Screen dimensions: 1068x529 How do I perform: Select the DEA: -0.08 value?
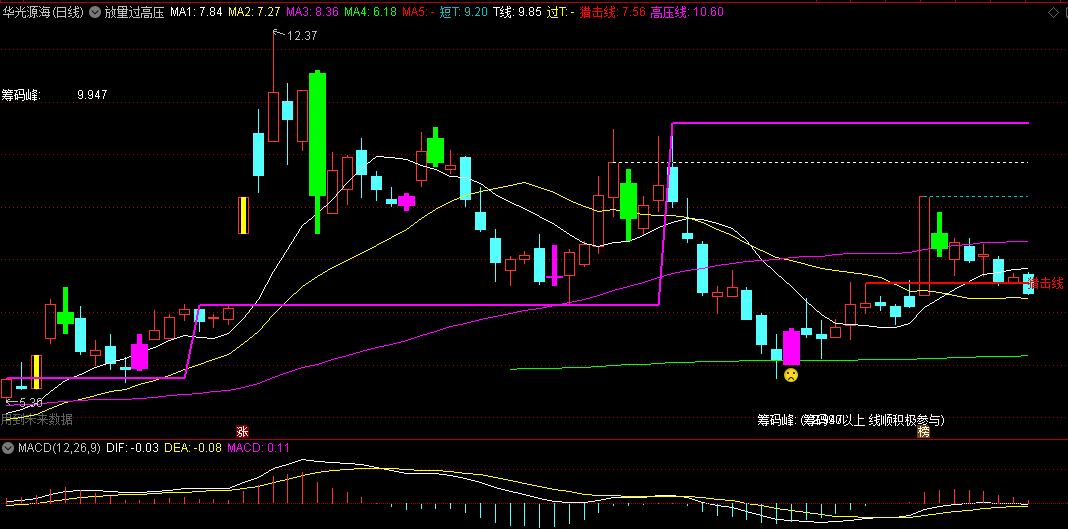click(192, 448)
